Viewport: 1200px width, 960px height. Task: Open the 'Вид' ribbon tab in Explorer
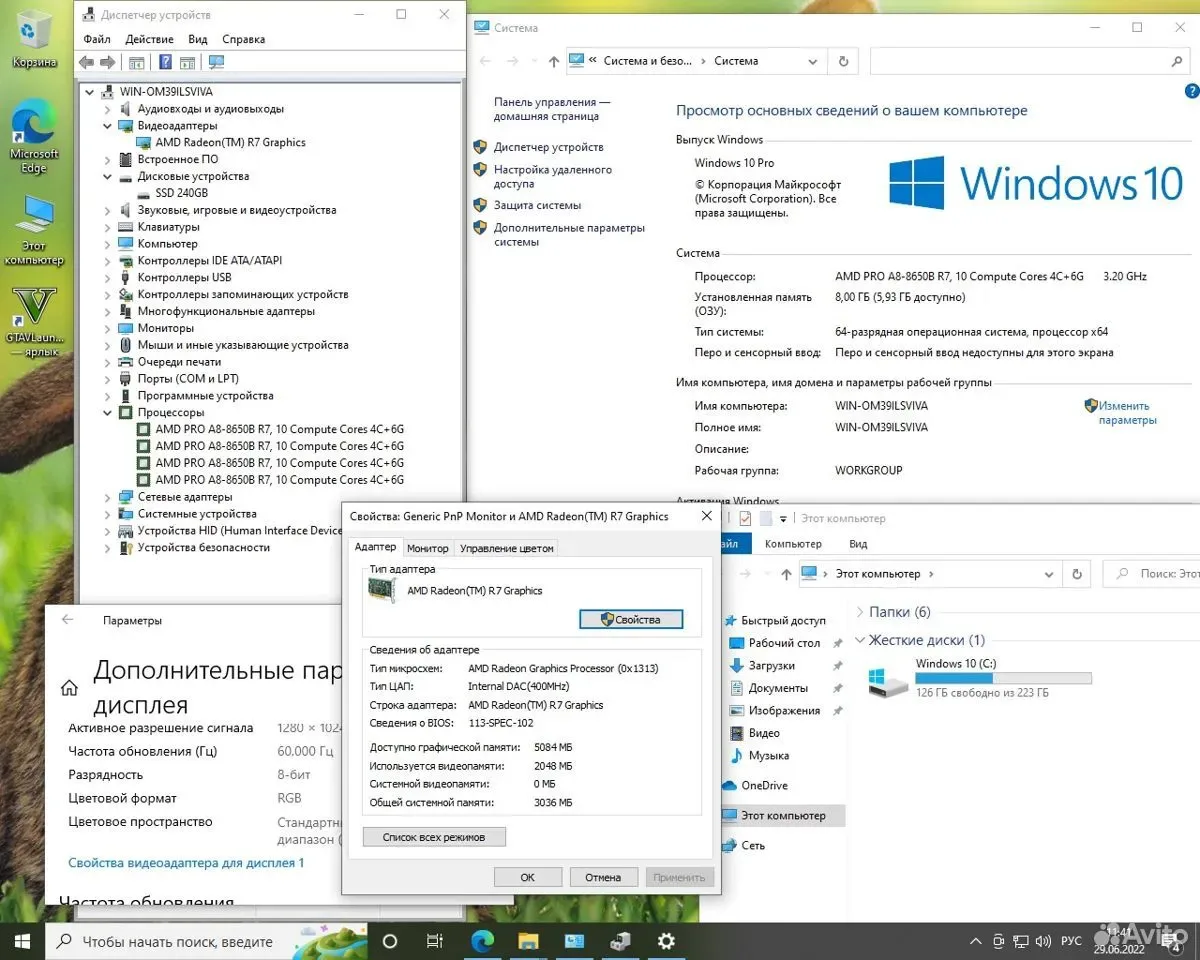point(858,544)
